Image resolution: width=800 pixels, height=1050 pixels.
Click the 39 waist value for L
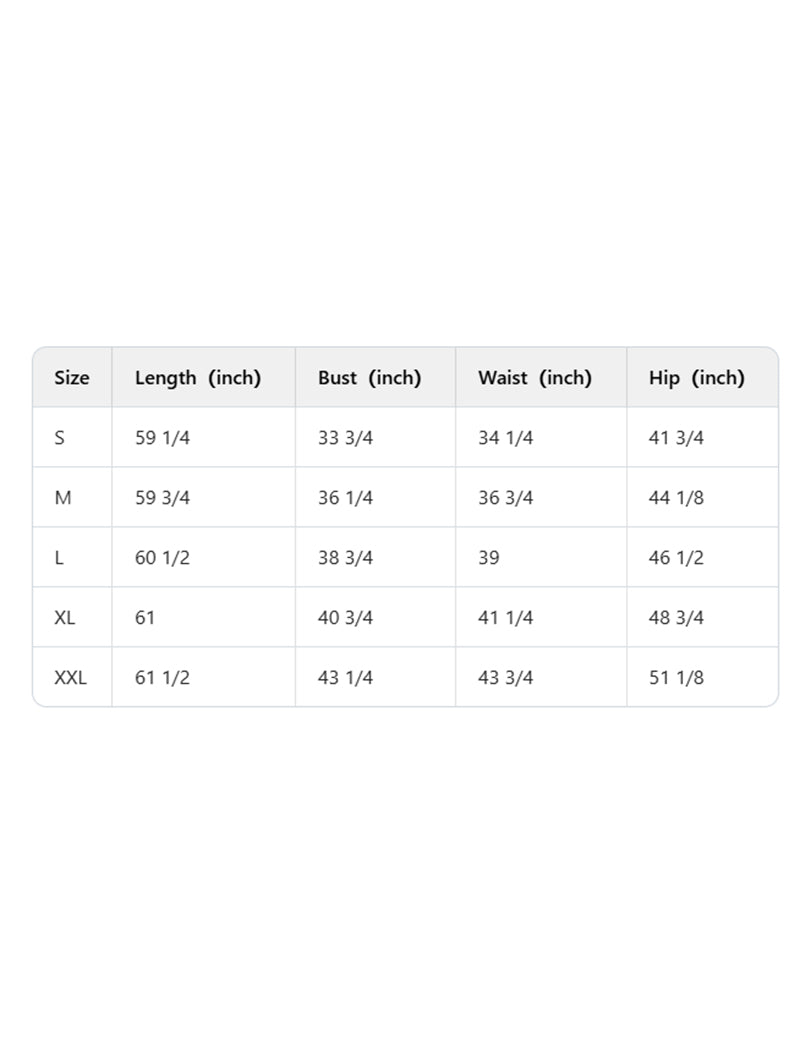point(489,558)
